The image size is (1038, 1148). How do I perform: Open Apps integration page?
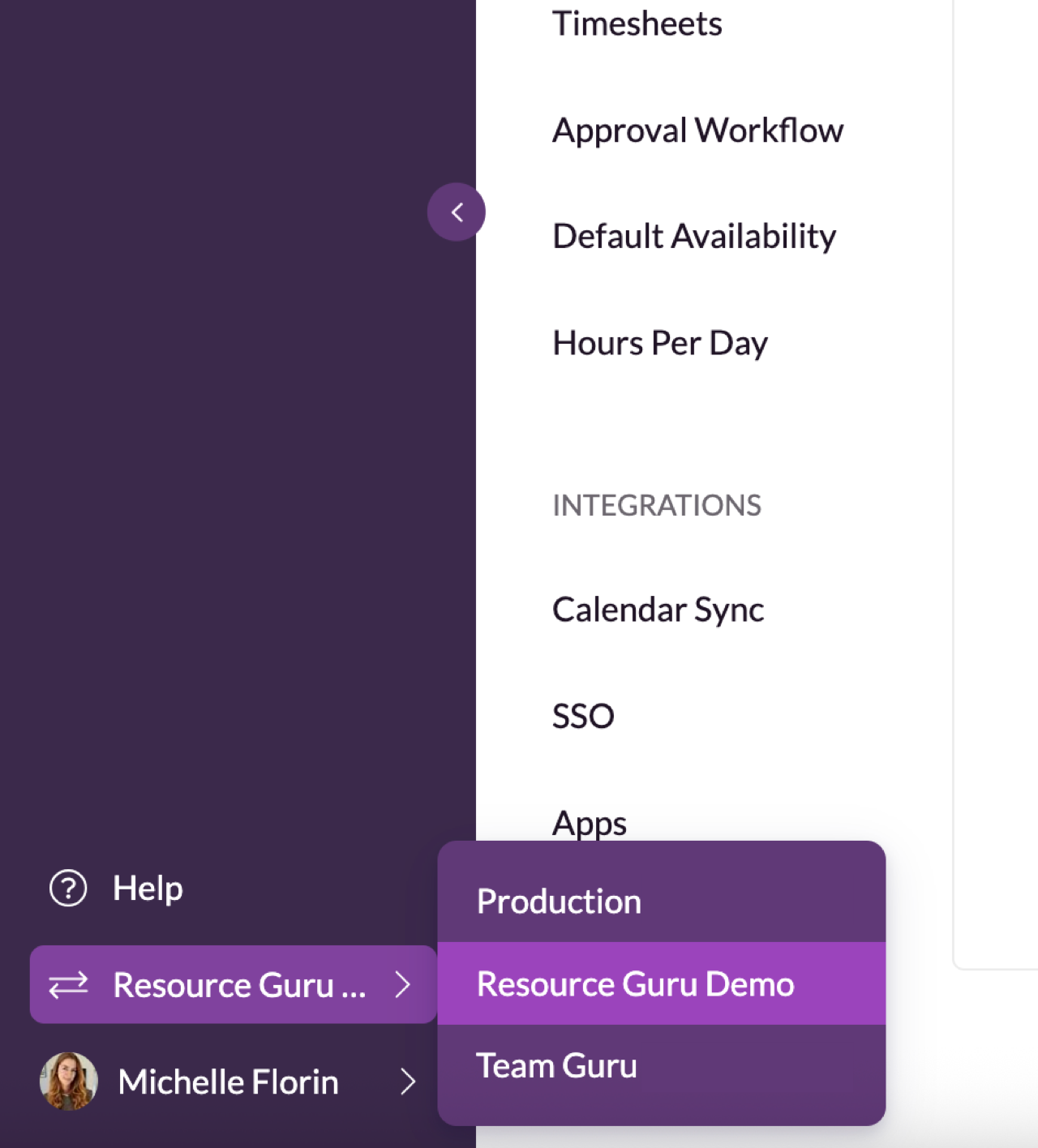[590, 823]
